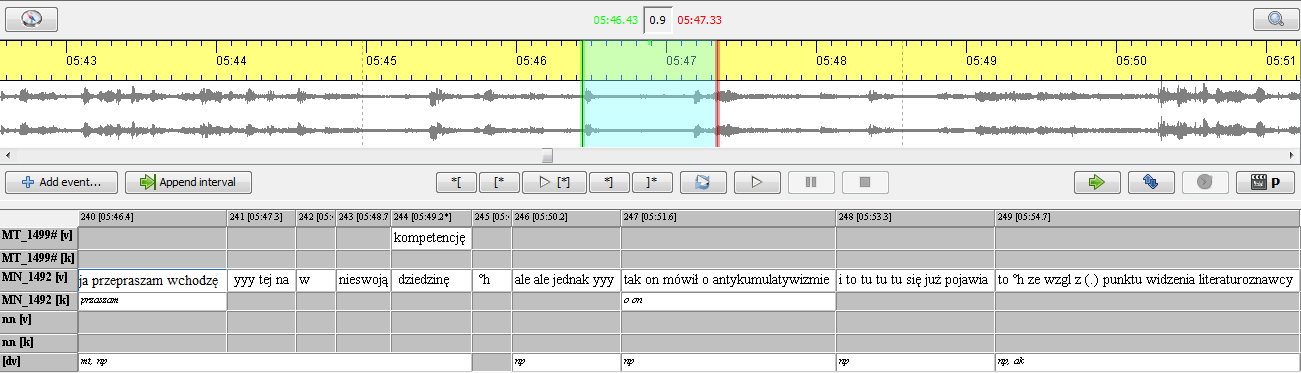Click the green arrow button near right

click(x=1097, y=182)
